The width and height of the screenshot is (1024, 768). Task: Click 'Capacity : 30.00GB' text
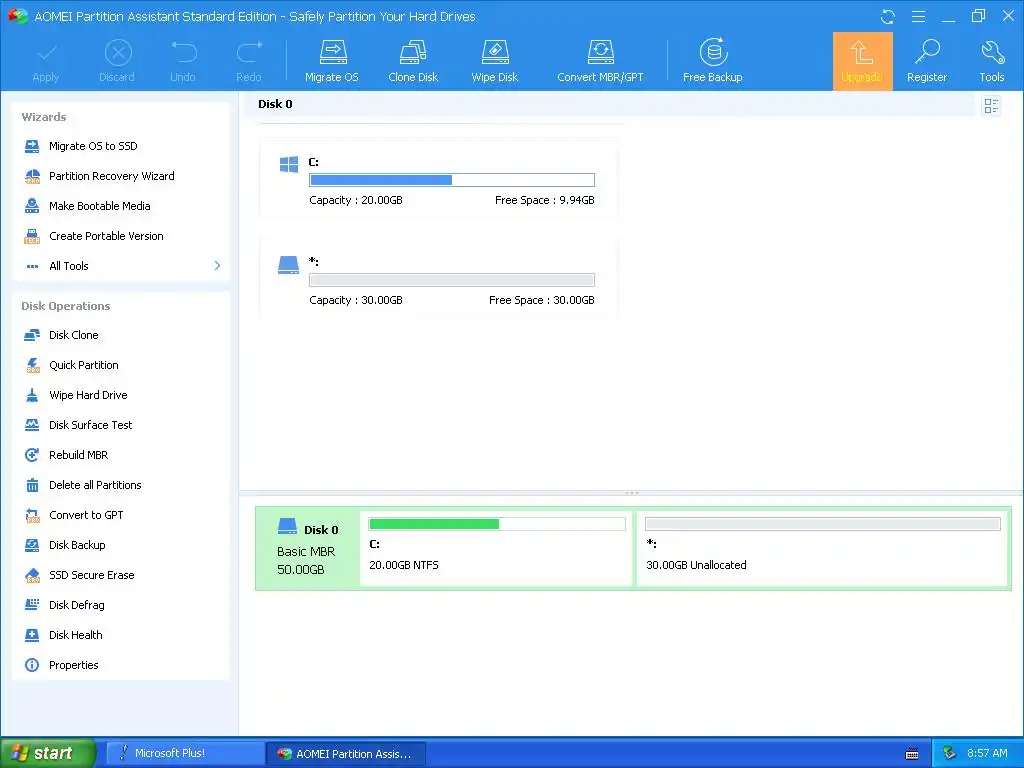tap(356, 300)
